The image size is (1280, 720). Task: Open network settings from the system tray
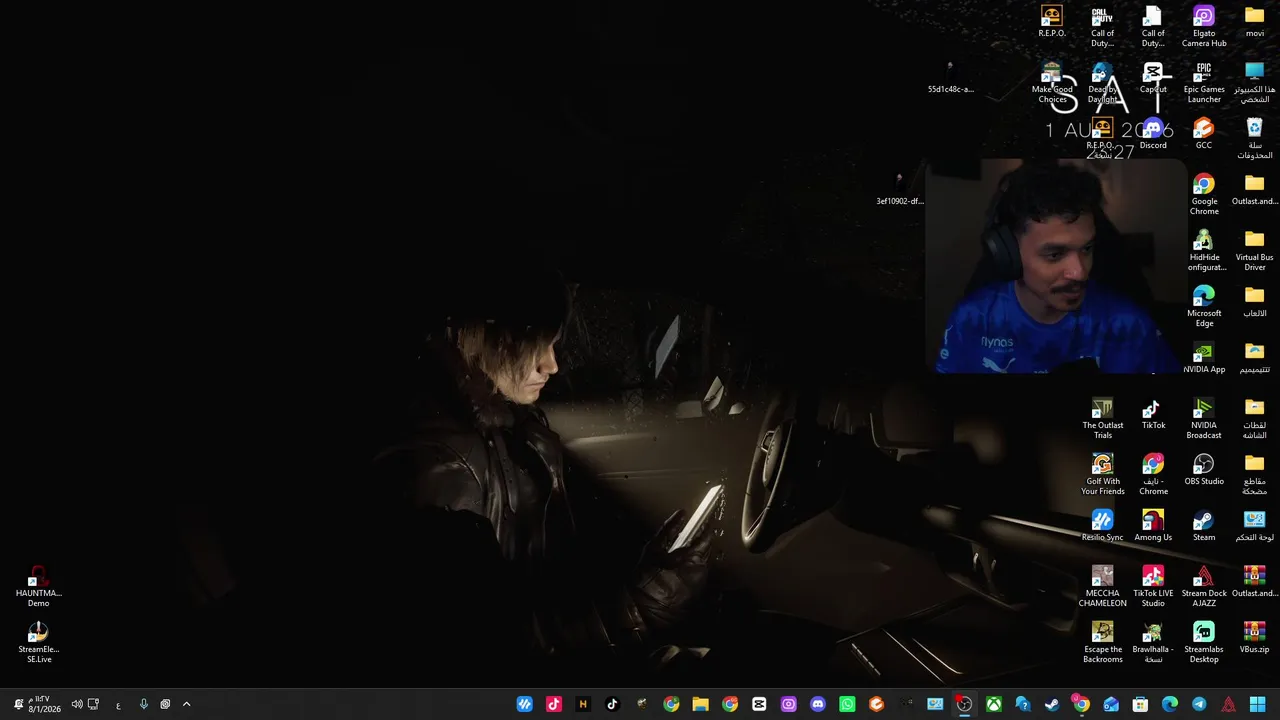[93, 704]
